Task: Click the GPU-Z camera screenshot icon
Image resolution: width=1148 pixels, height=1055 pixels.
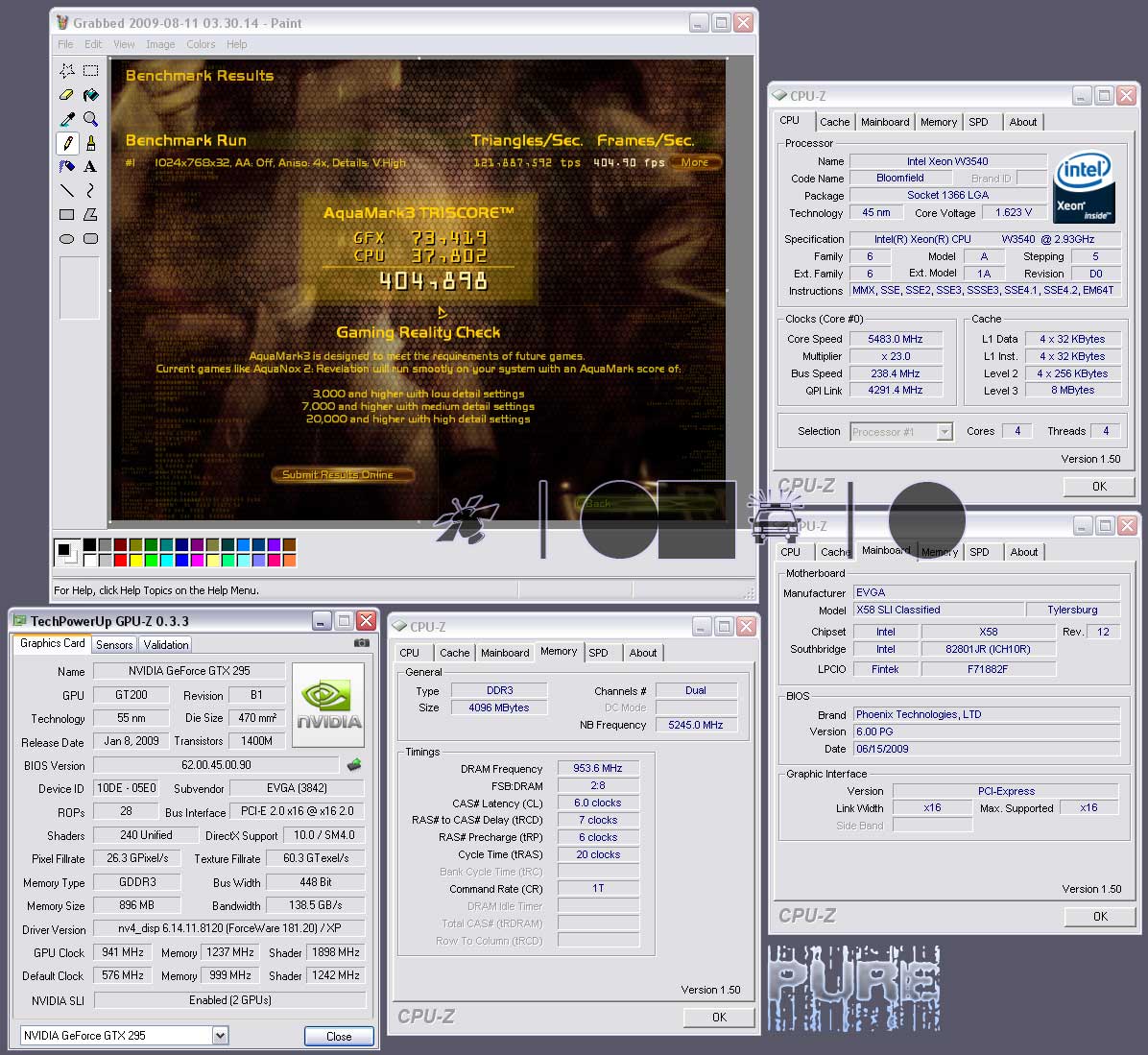Action: tap(362, 643)
